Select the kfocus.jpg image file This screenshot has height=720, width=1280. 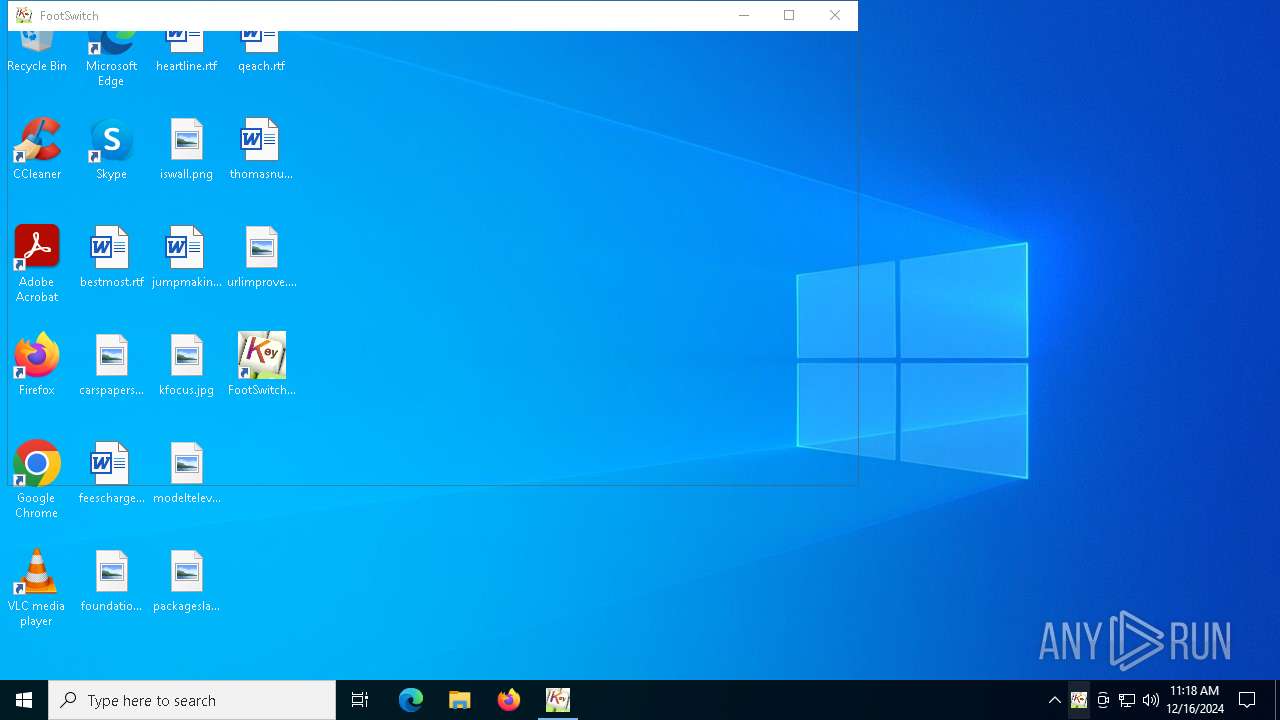(186, 365)
